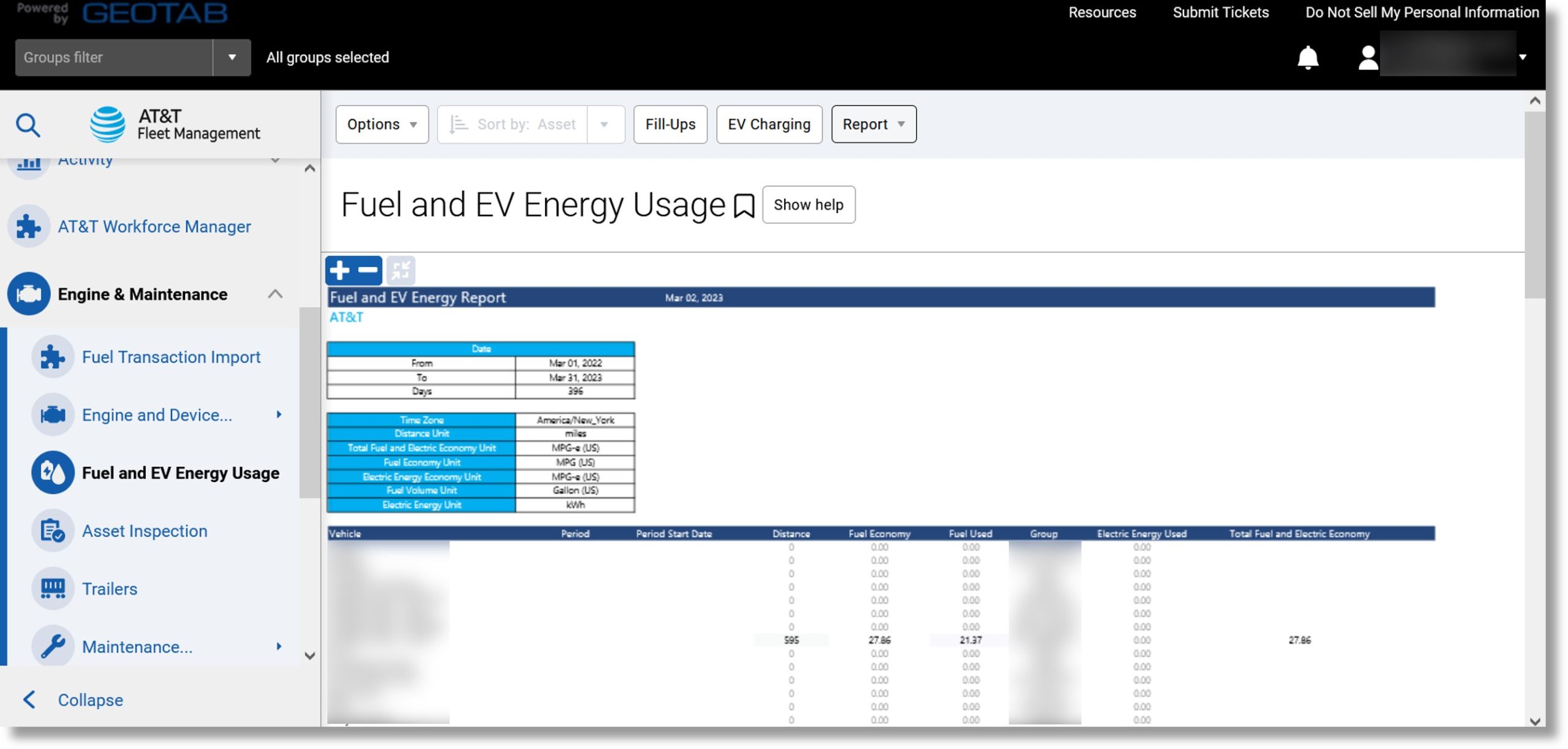Image resolution: width=1568 pixels, height=749 pixels.
Task: Click the Fill-Ups button
Action: tap(670, 124)
